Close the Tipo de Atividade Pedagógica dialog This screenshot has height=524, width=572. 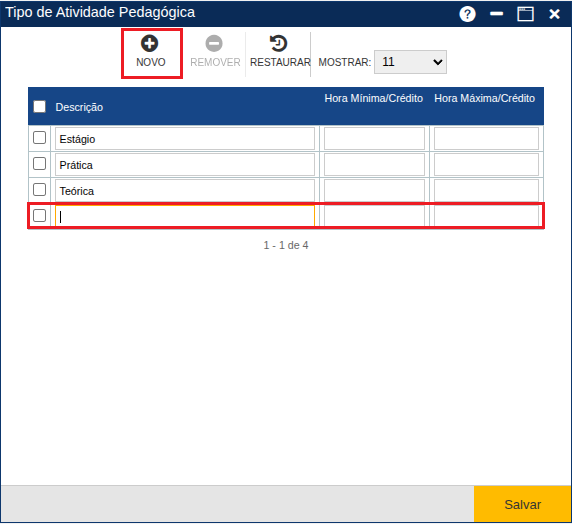[554, 14]
